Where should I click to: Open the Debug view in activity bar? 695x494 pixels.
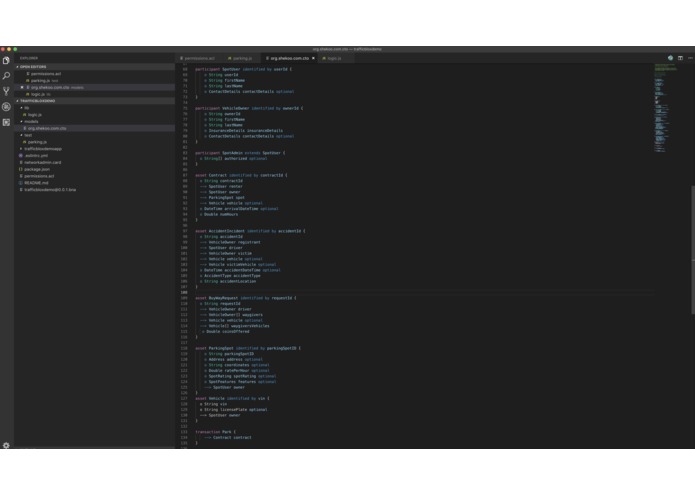(x=6, y=107)
